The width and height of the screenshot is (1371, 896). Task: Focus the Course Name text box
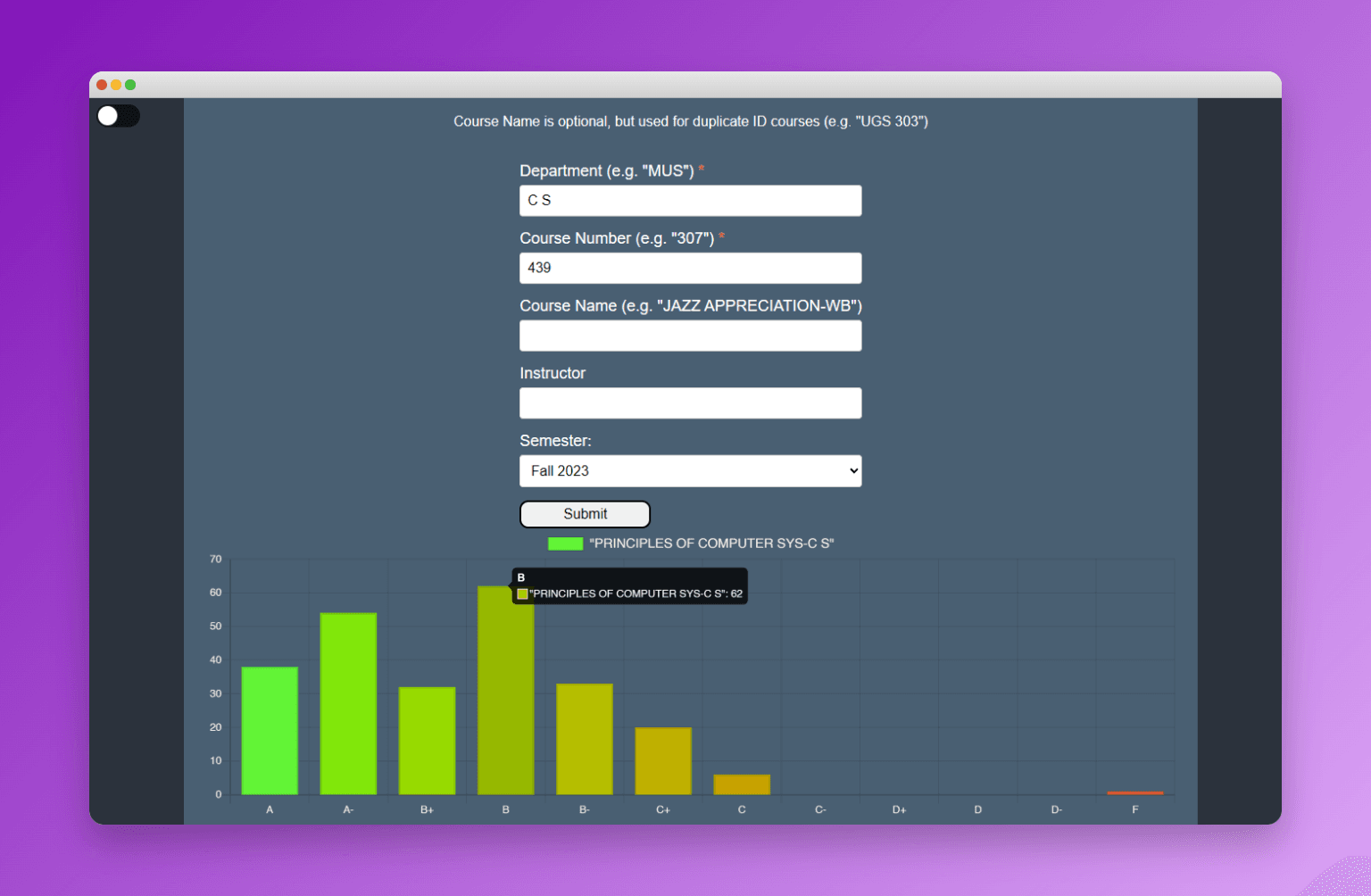pyautogui.click(x=690, y=336)
